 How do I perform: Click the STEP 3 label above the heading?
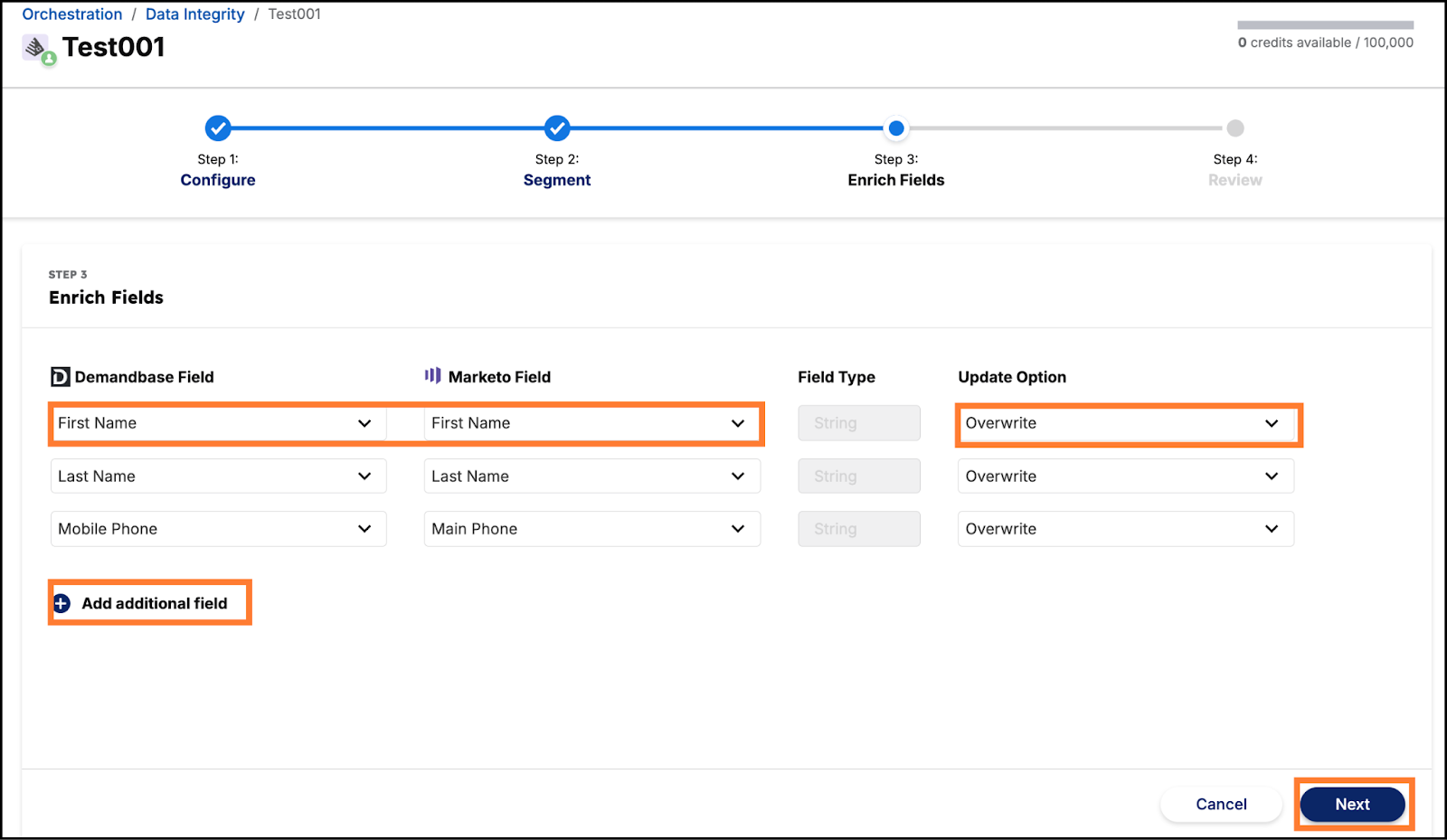pyautogui.click(x=68, y=274)
